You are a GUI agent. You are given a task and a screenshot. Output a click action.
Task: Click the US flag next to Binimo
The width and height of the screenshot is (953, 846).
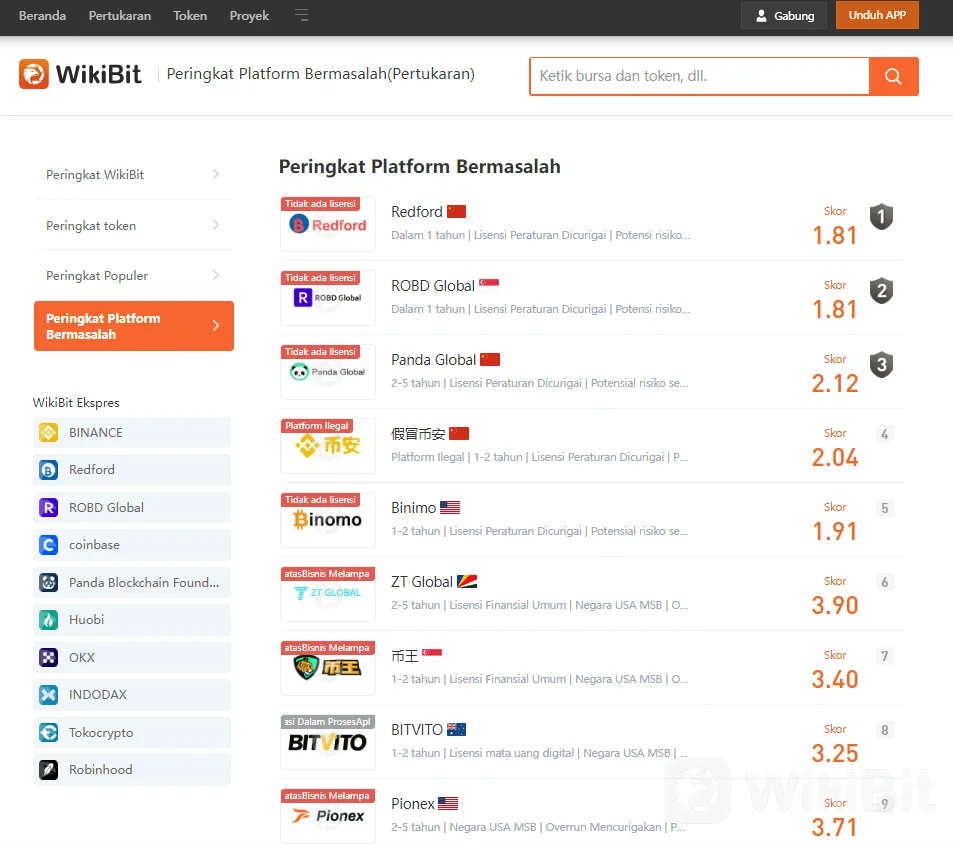450,507
